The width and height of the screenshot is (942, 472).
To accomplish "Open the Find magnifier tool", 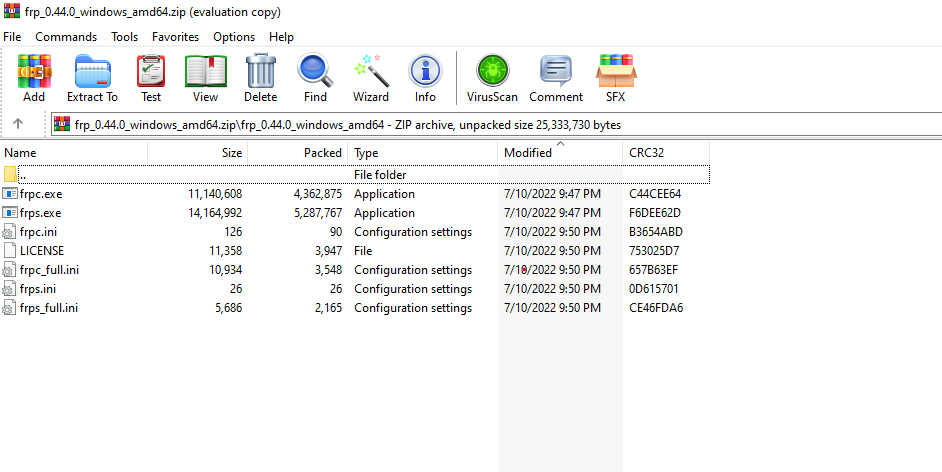I will click(315, 71).
